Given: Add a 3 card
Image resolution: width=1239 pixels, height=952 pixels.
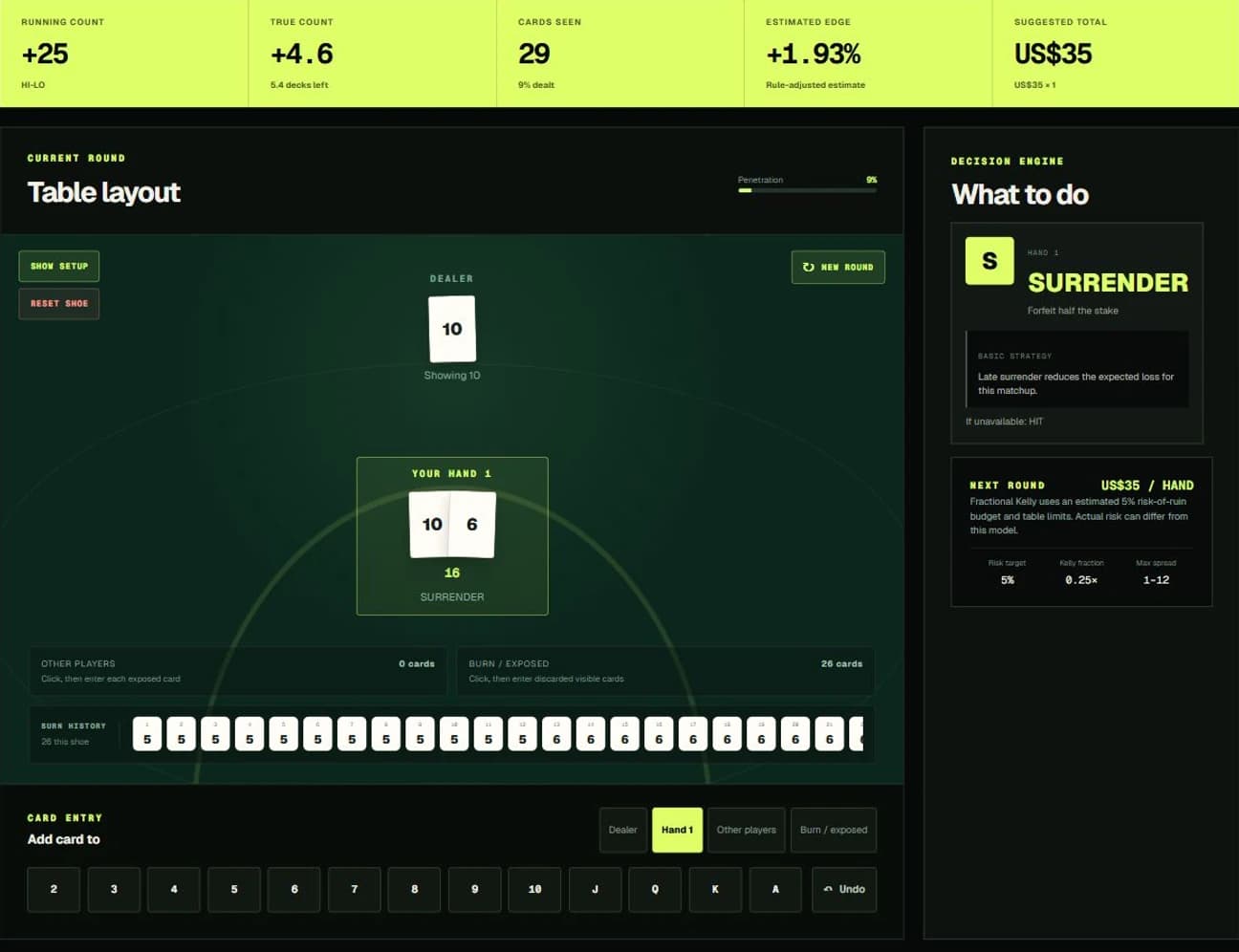Looking at the screenshot, I should (114, 889).
